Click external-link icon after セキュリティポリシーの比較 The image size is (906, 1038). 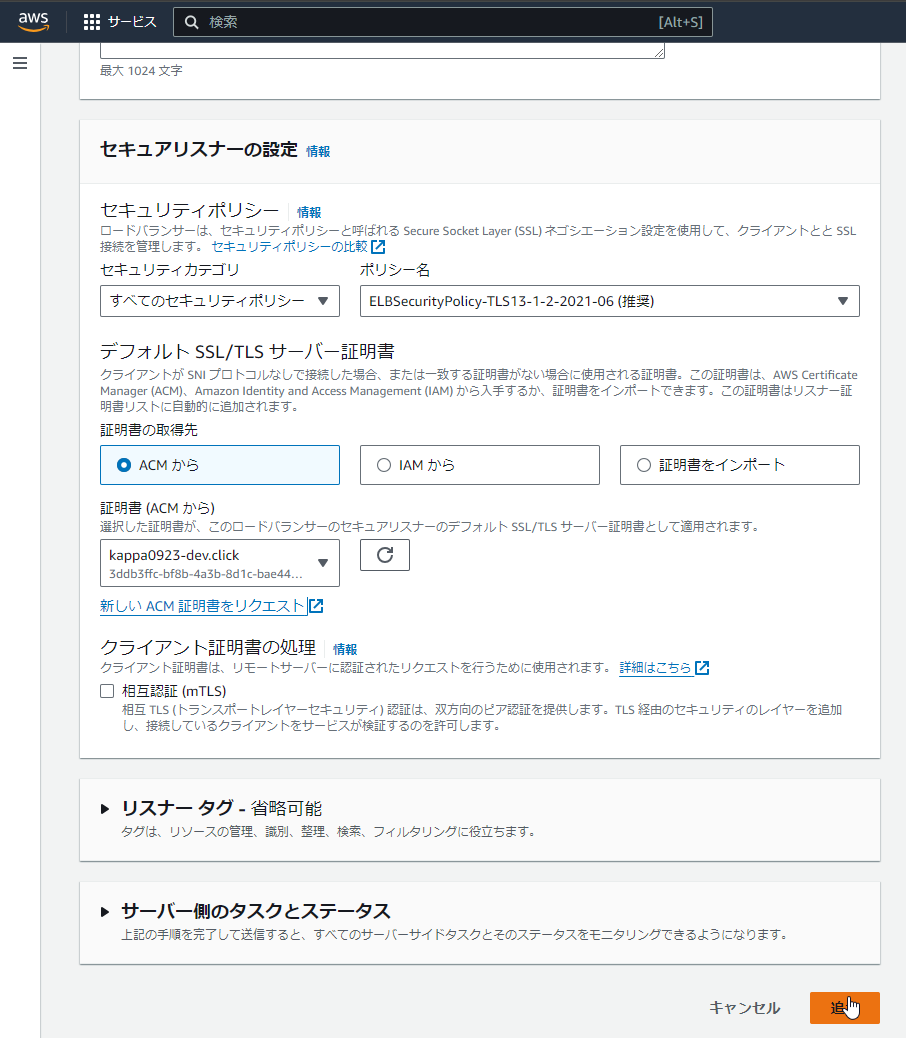(x=378, y=246)
